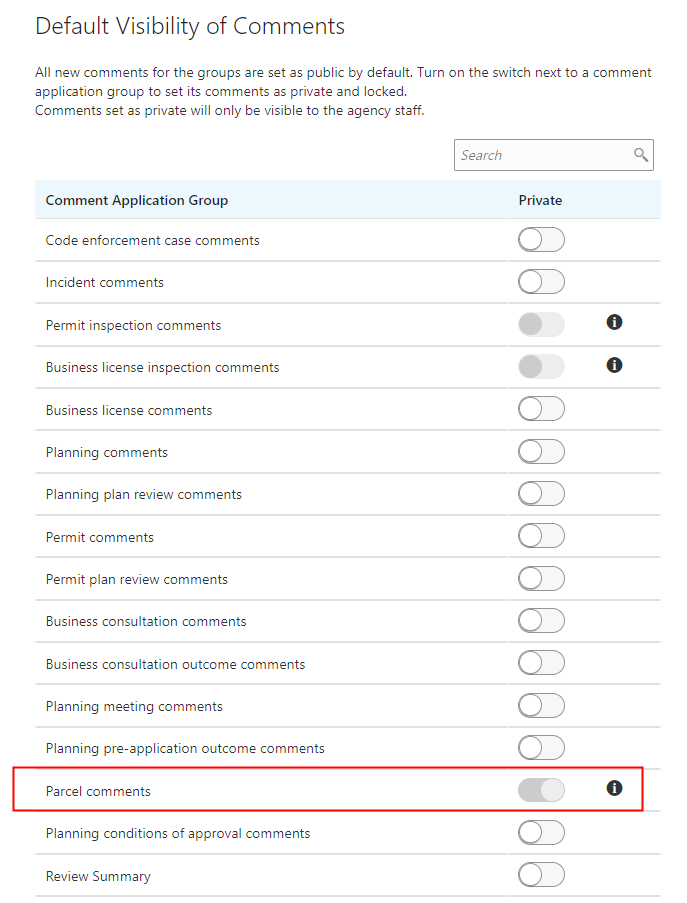Enable Planning meeting comments private switch
687x903 pixels.
pos(541,706)
